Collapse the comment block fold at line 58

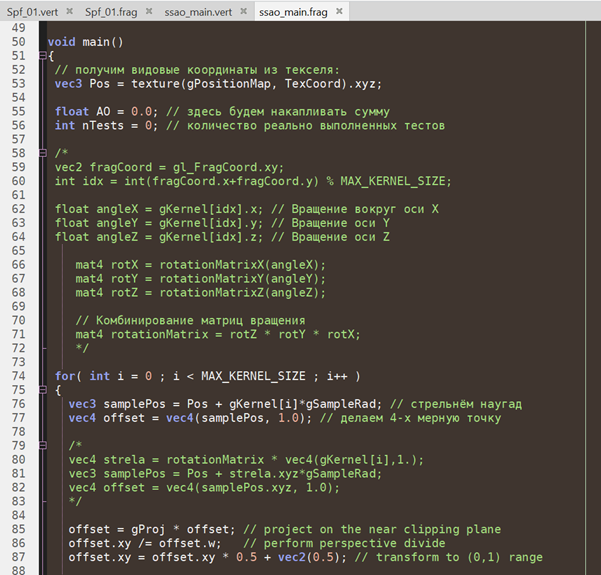[x=42, y=152]
